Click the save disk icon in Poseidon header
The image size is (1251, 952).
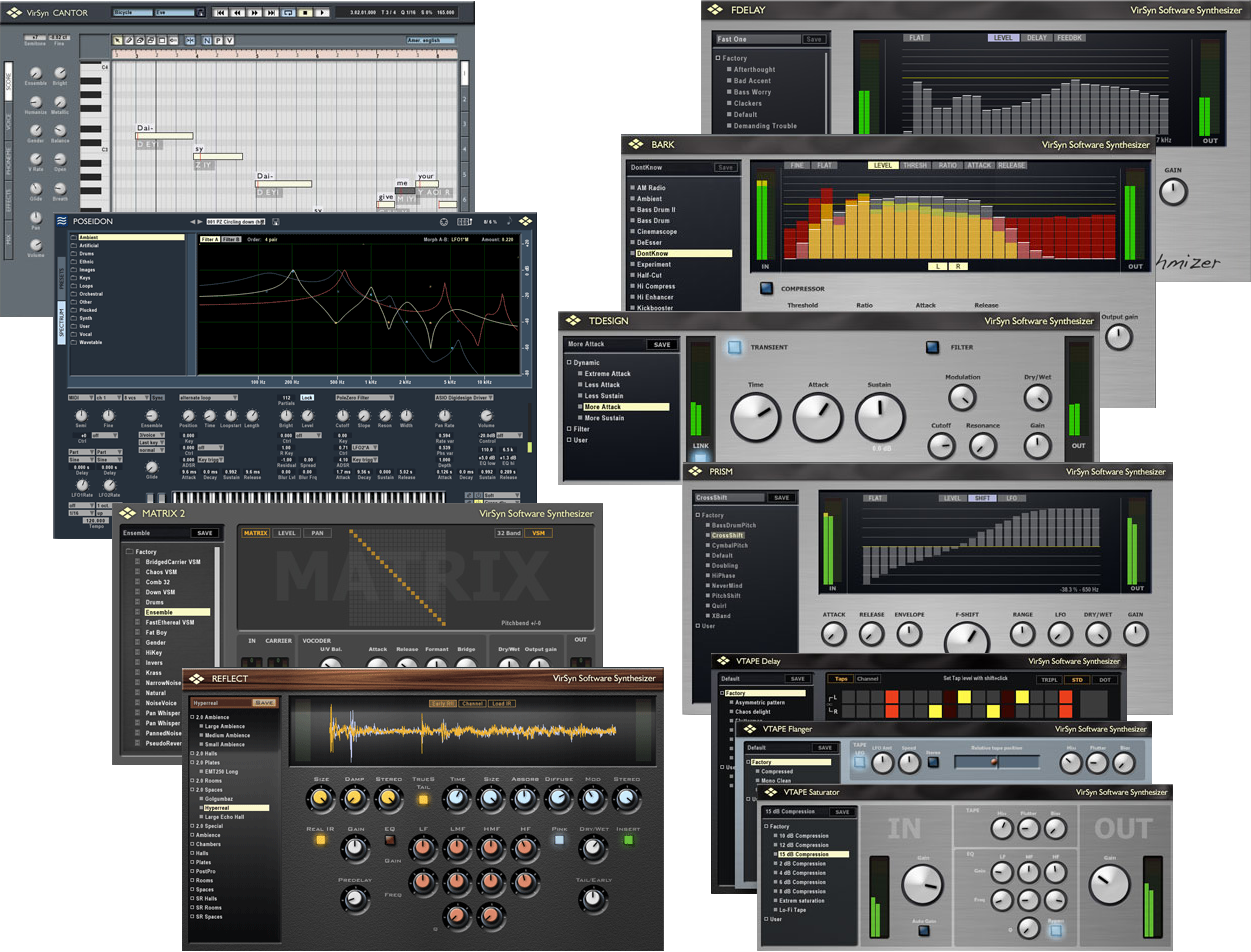(x=276, y=221)
